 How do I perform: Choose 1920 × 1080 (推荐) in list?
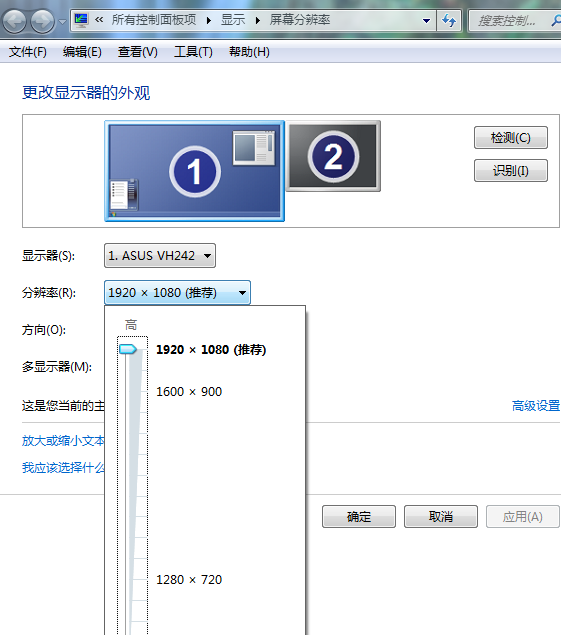(211, 349)
